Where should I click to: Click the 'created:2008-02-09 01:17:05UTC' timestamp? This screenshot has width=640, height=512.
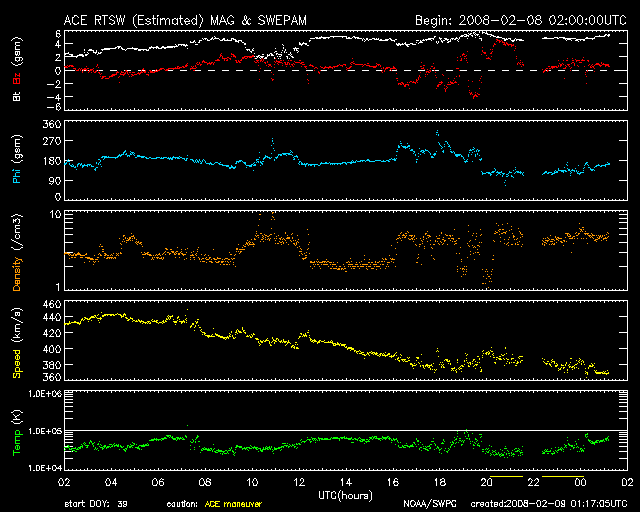click(549, 504)
